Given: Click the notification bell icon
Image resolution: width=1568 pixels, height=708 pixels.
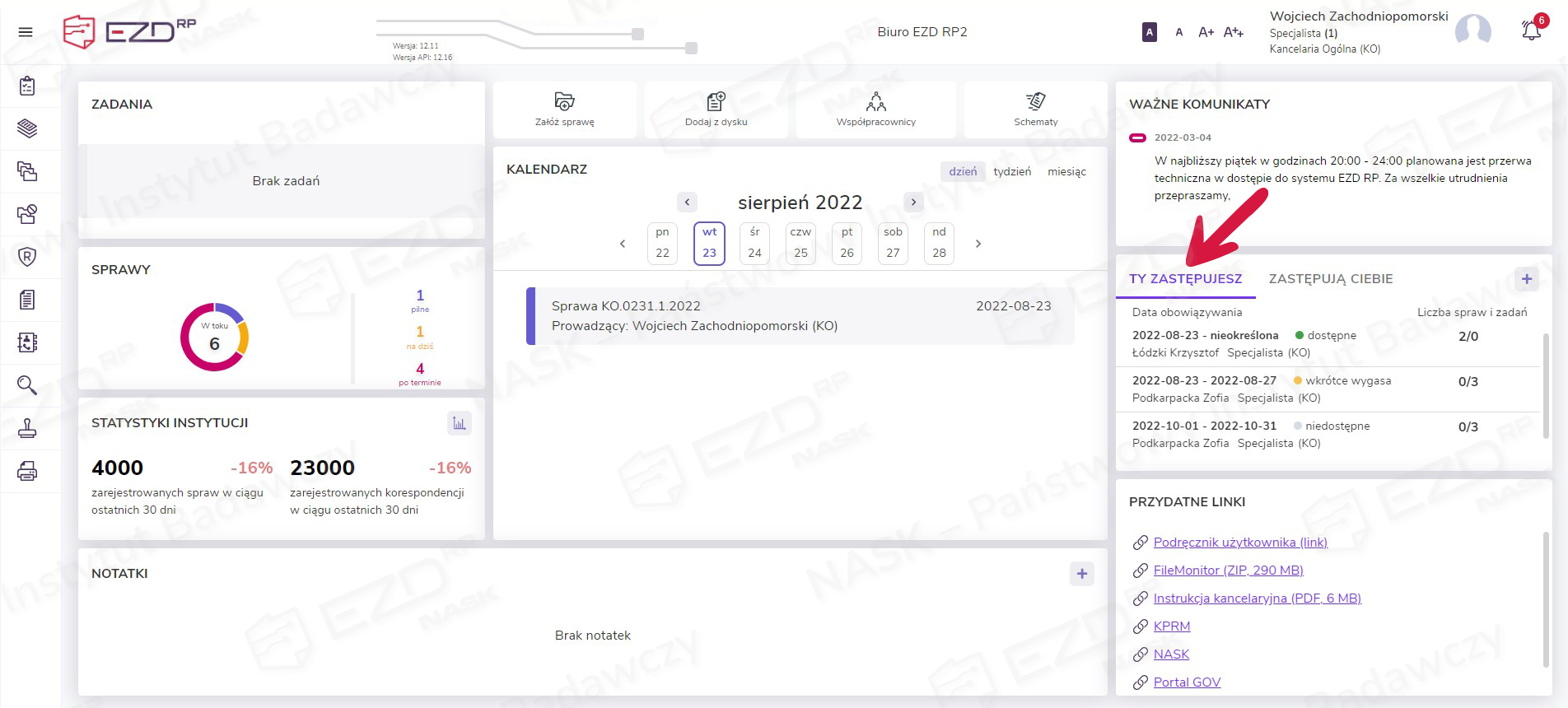Looking at the screenshot, I should coord(1531,31).
